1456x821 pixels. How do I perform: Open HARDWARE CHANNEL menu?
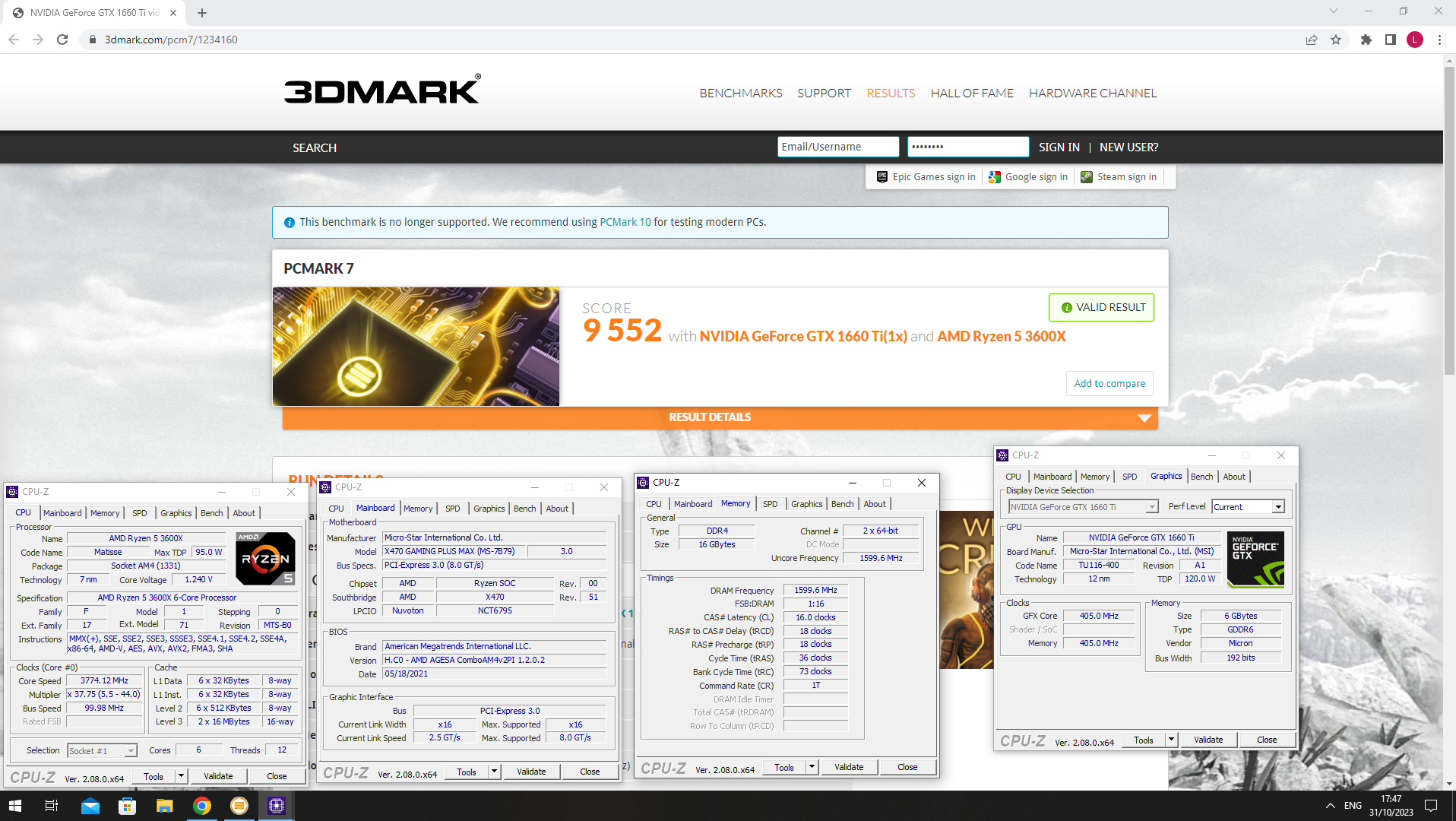[1093, 93]
